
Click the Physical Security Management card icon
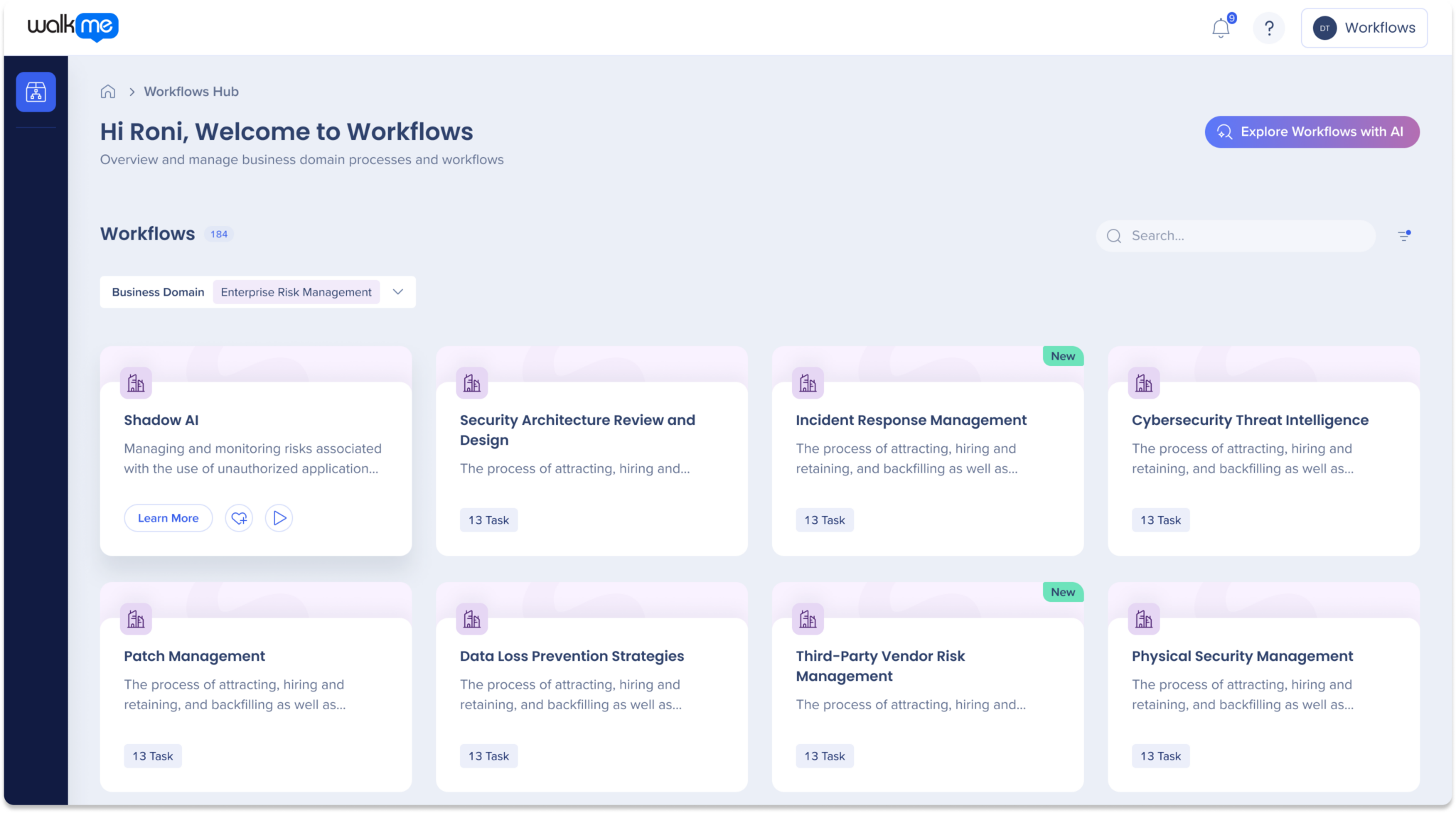(x=1144, y=618)
